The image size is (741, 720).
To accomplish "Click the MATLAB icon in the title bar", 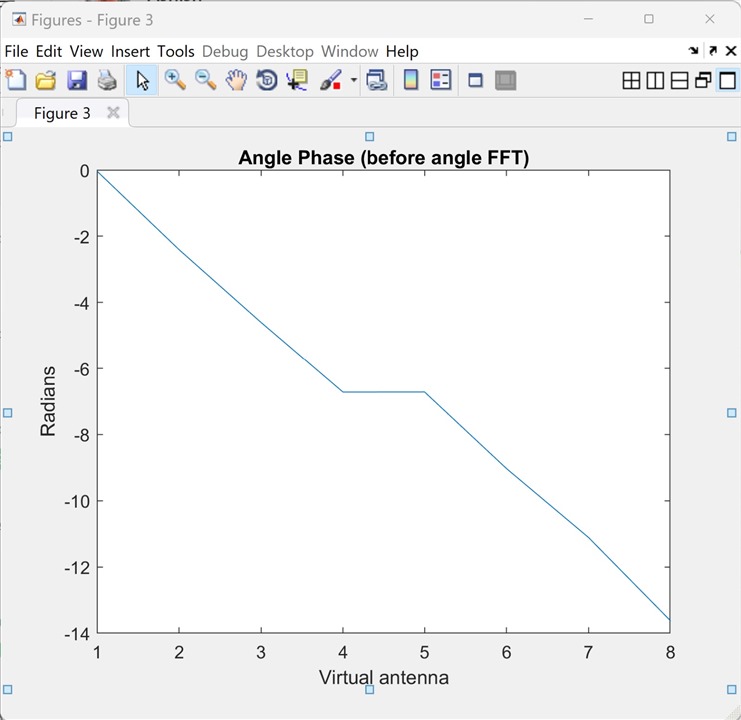I will pyautogui.click(x=19, y=20).
